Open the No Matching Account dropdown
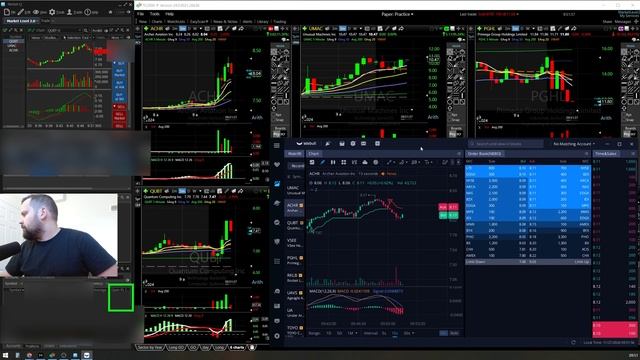 [x=574, y=144]
